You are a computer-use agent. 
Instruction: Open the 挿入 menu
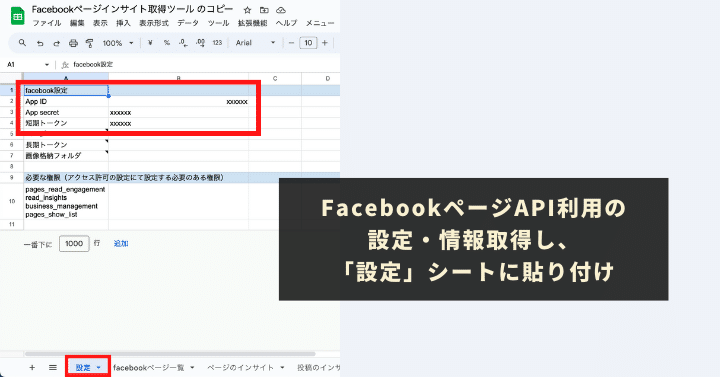(123, 23)
